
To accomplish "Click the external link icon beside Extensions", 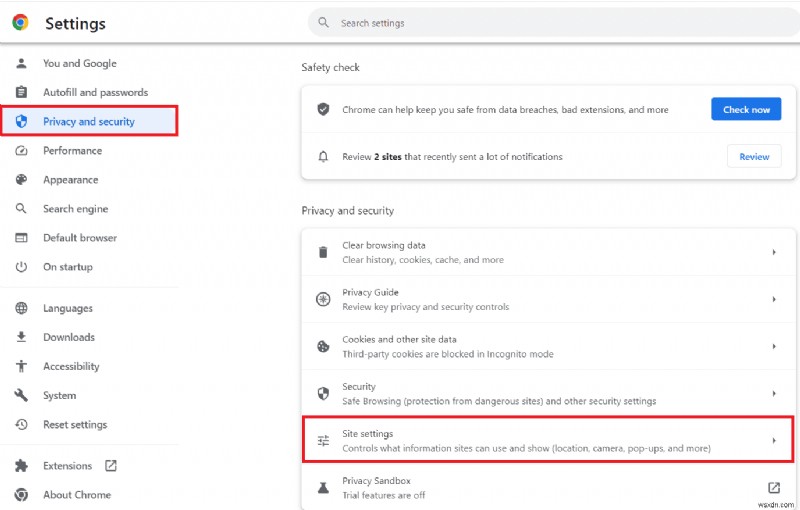I will (111, 466).
